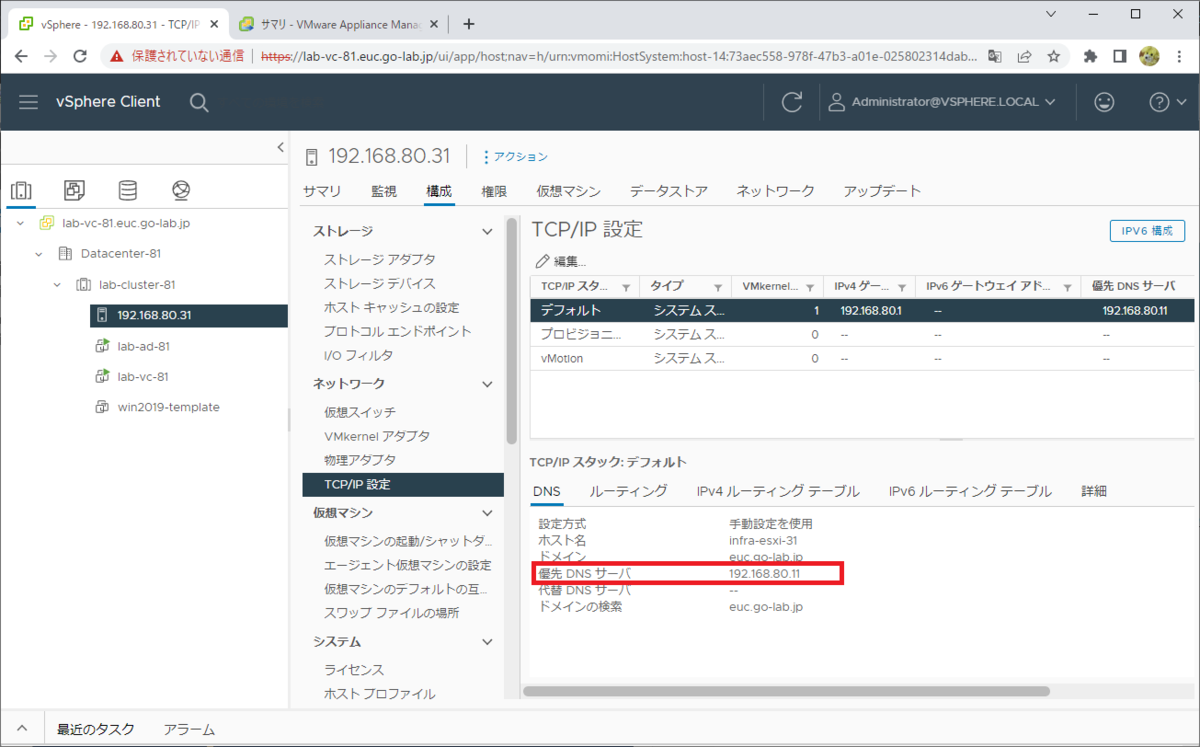The image size is (1200, 747).
Task: Switch to Networking inventory view
Action: pos(181,190)
